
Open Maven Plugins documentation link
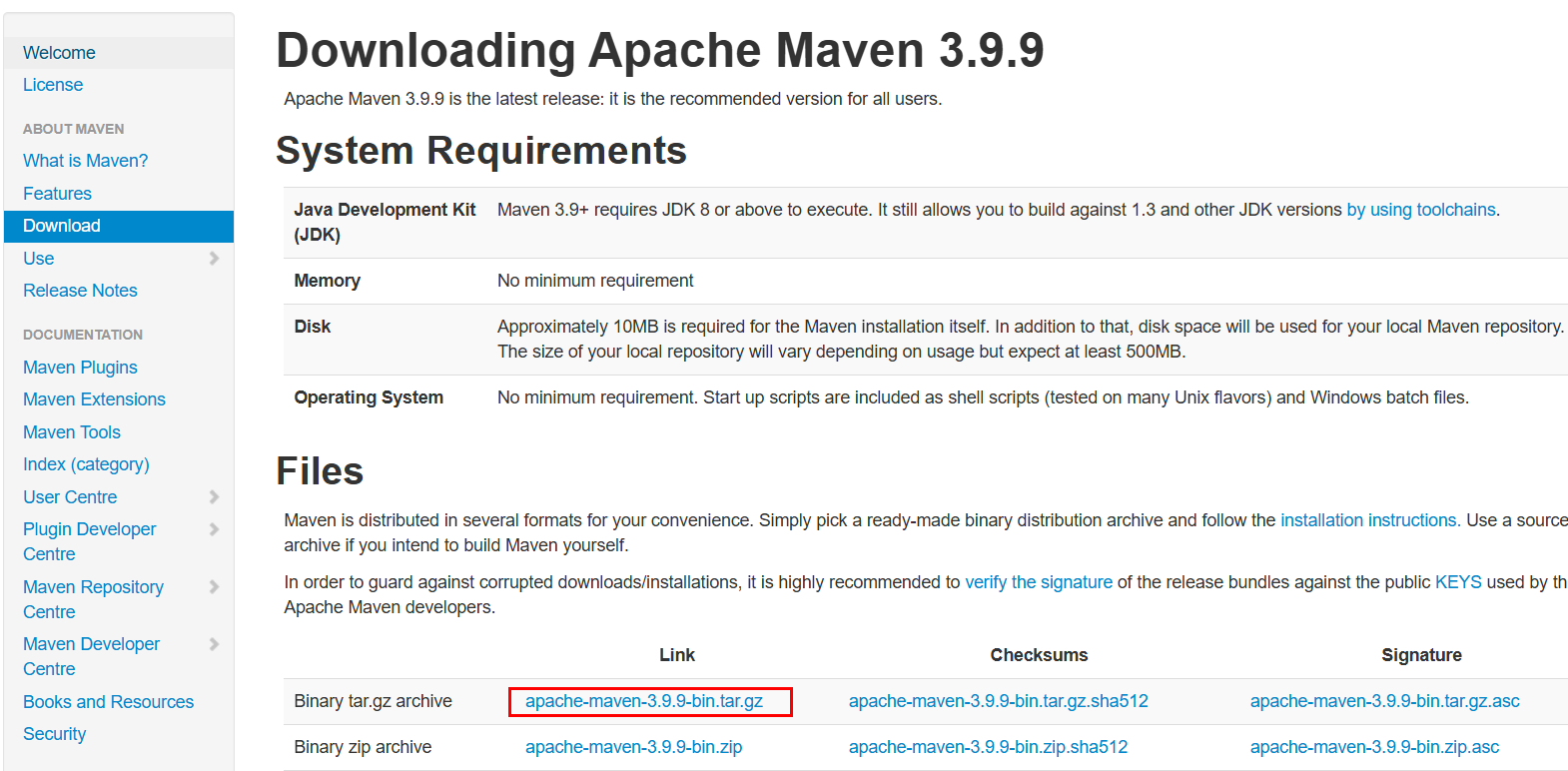click(x=80, y=368)
